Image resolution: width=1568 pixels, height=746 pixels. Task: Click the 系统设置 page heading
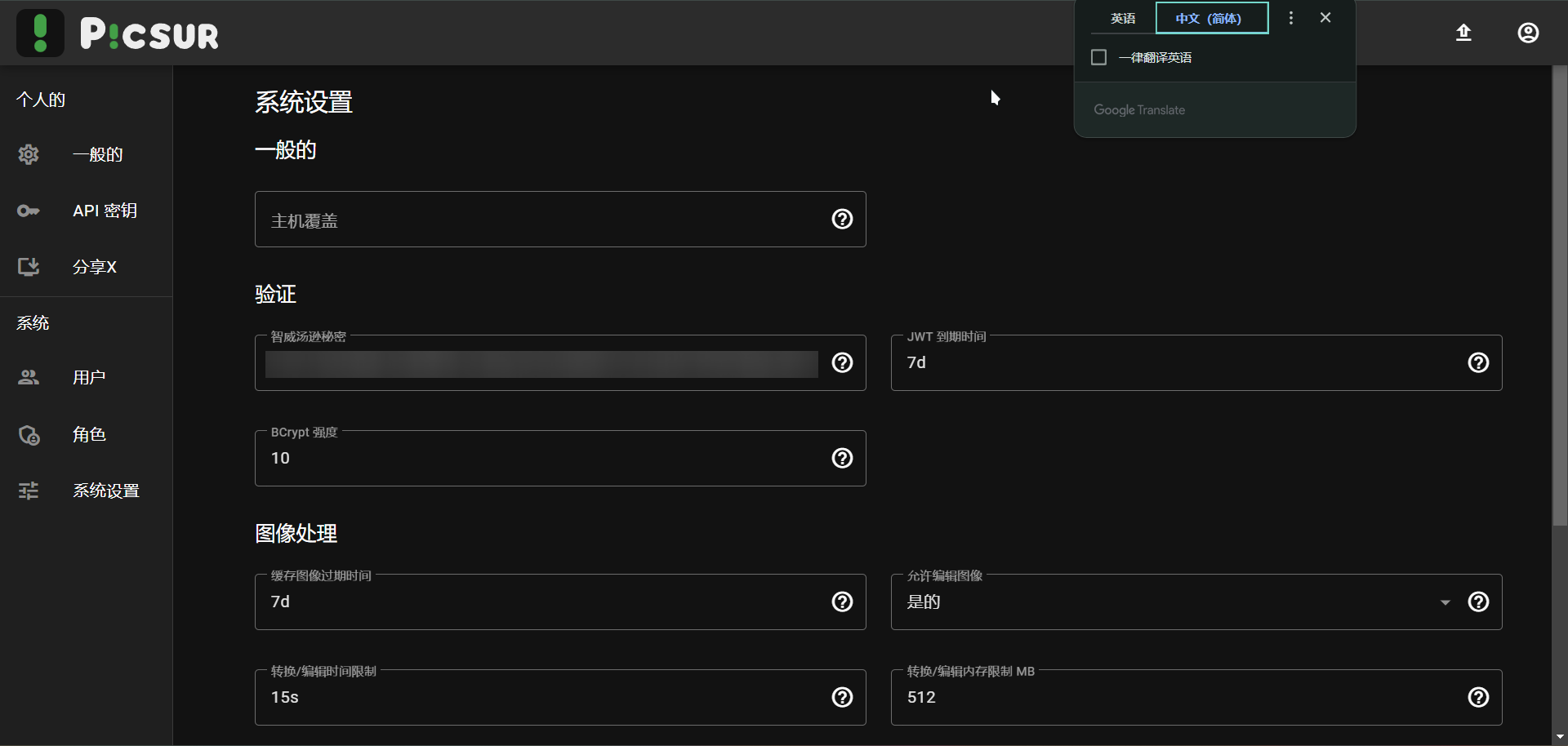point(304,102)
